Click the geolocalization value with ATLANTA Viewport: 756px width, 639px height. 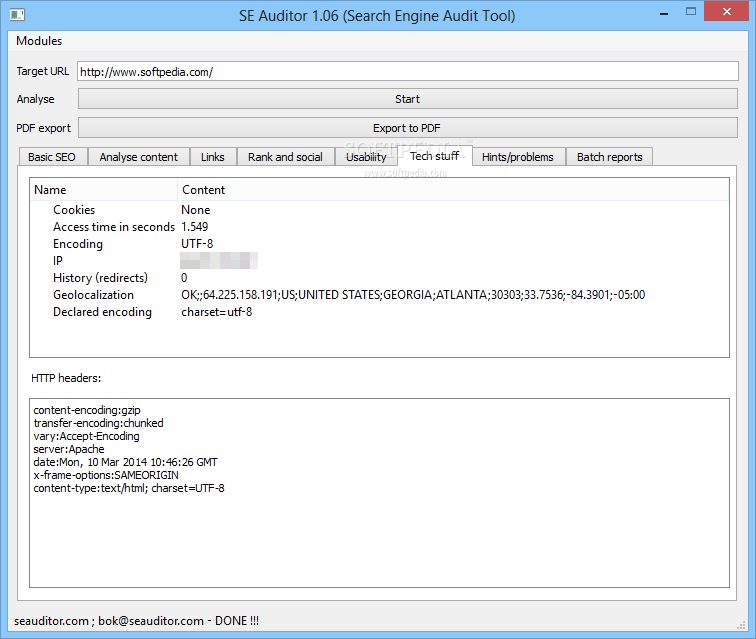click(413, 295)
